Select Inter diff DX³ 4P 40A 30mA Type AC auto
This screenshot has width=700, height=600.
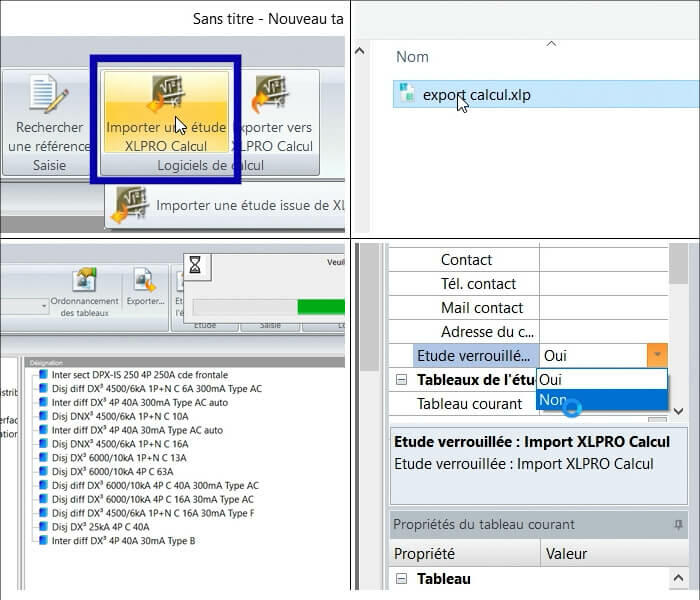(137, 430)
